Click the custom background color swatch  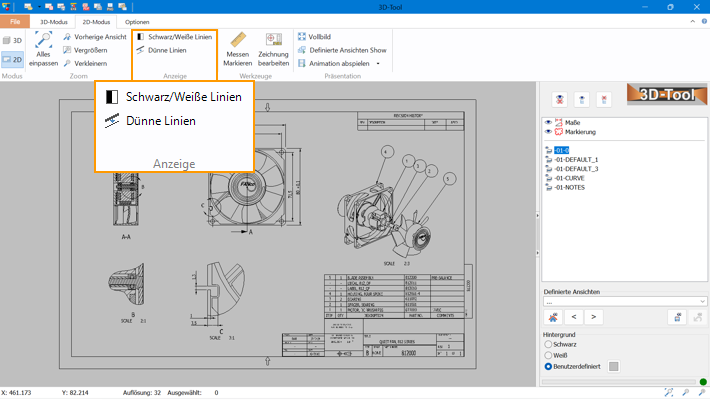613,367
